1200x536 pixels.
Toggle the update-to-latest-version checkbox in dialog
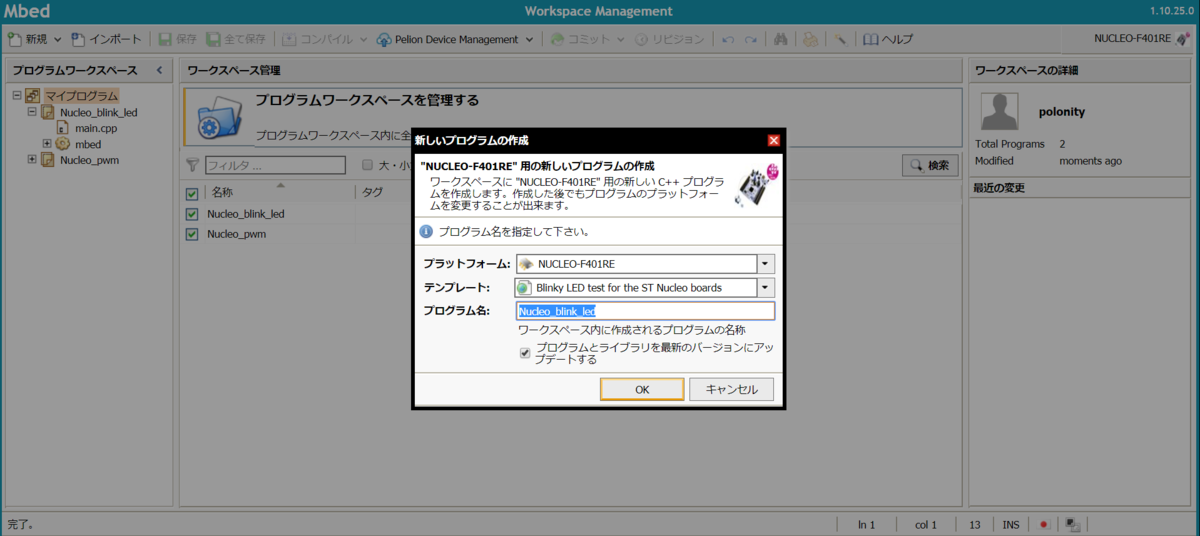coord(525,352)
